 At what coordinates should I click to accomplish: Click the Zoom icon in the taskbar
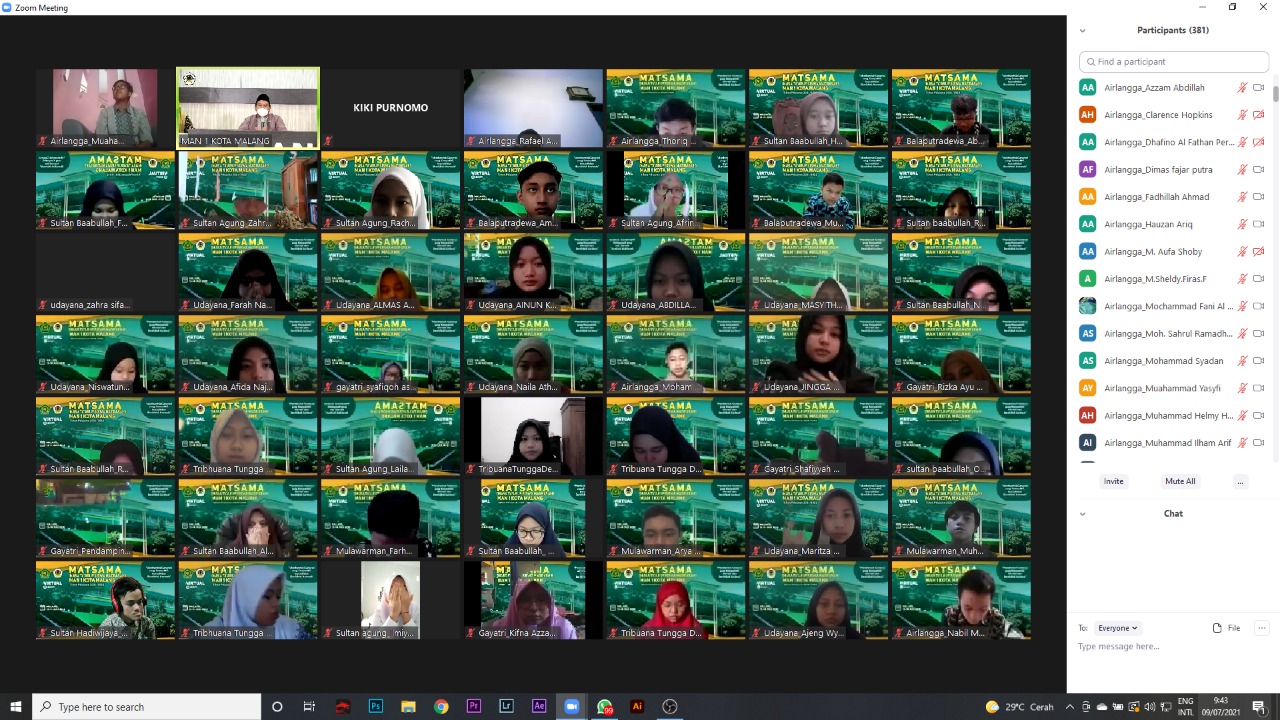click(571, 706)
